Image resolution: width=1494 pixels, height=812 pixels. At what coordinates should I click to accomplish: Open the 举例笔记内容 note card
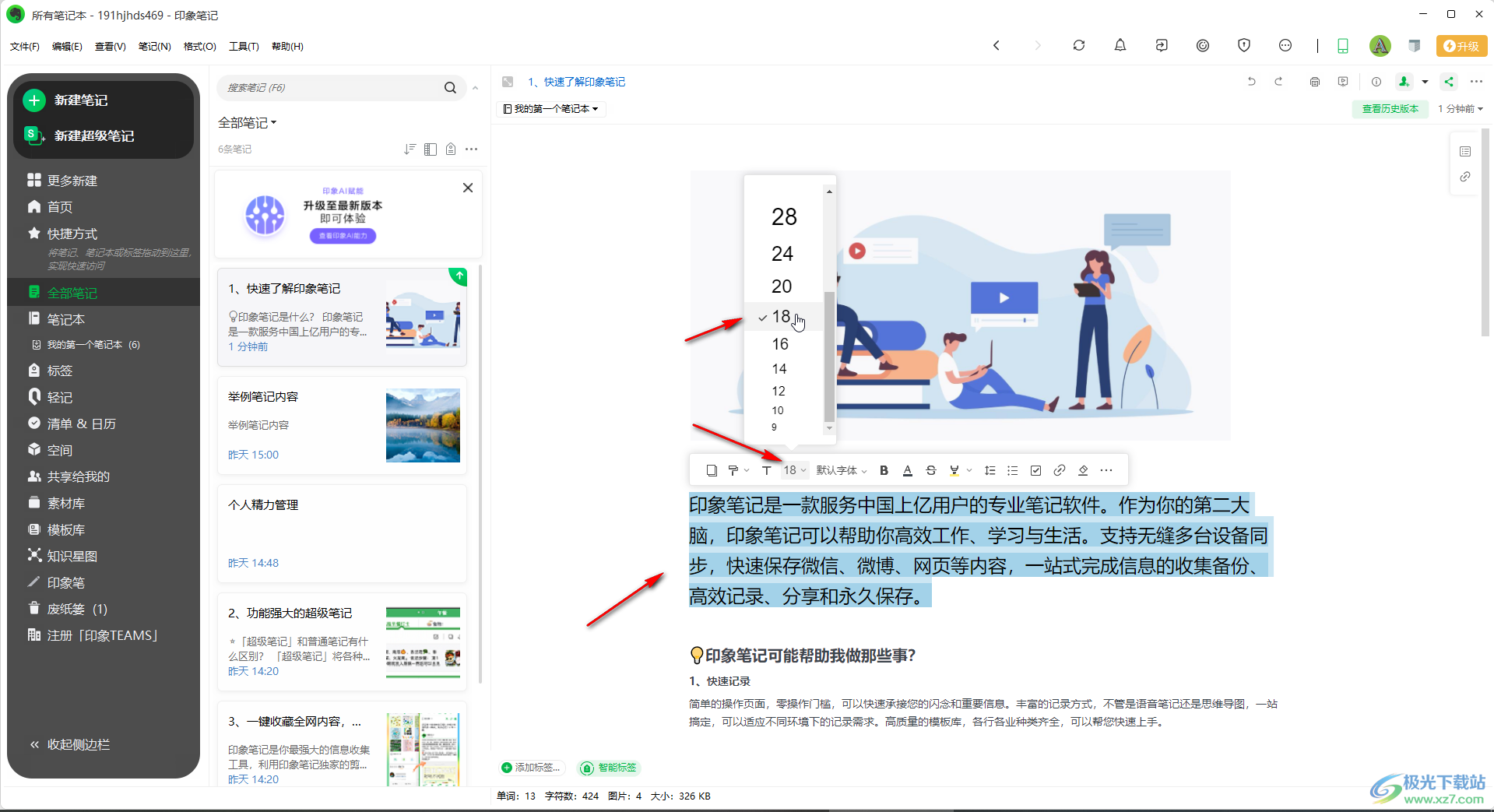(342, 426)
